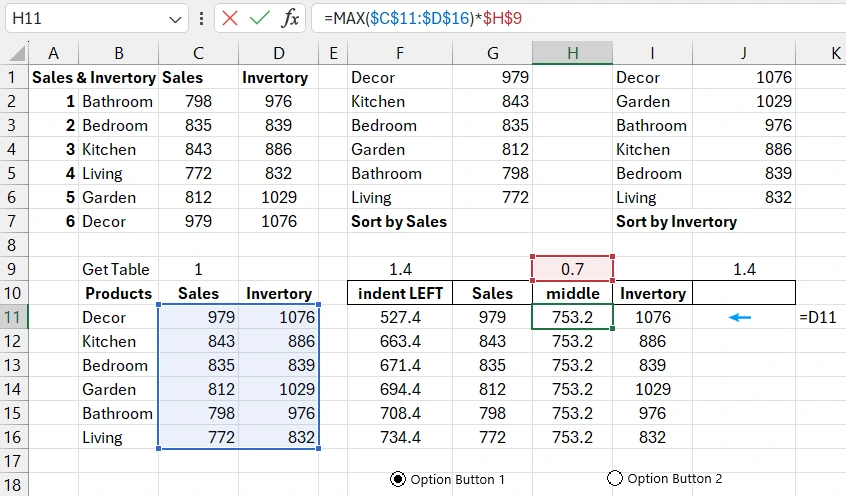The width and height of the screenshot is (846, 496).
Task: Expand the Name Box dropdown
Action: click(175, 18)
